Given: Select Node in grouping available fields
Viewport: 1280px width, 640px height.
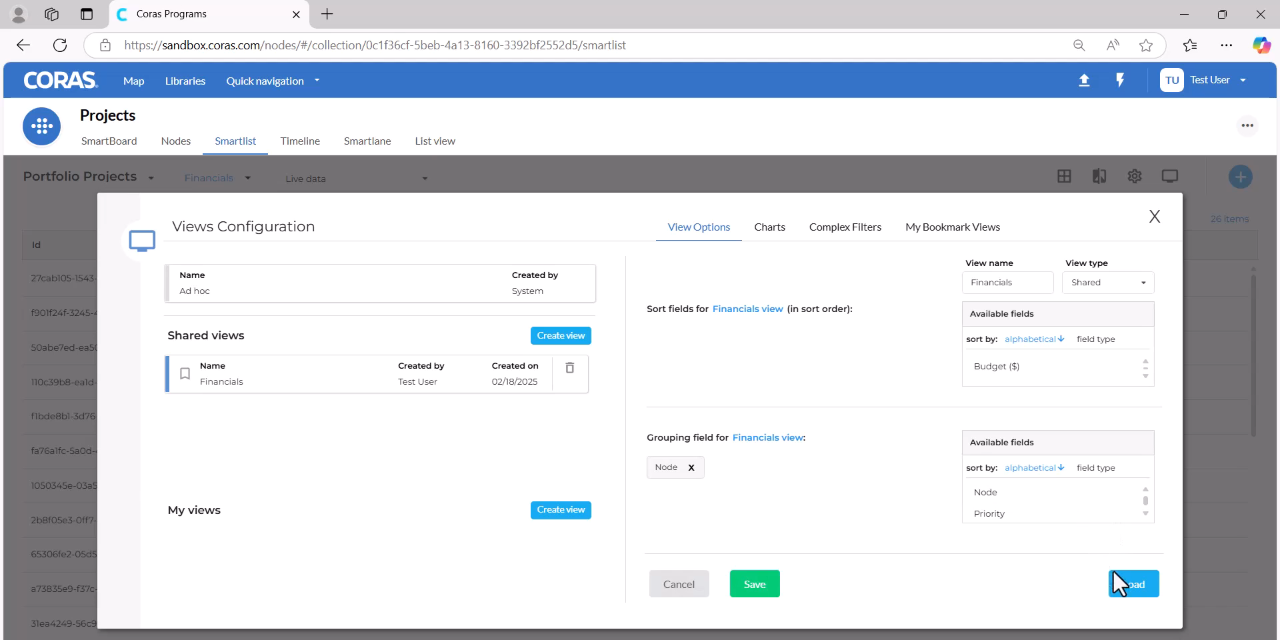Looking at the screenshot, I should 985,492.
